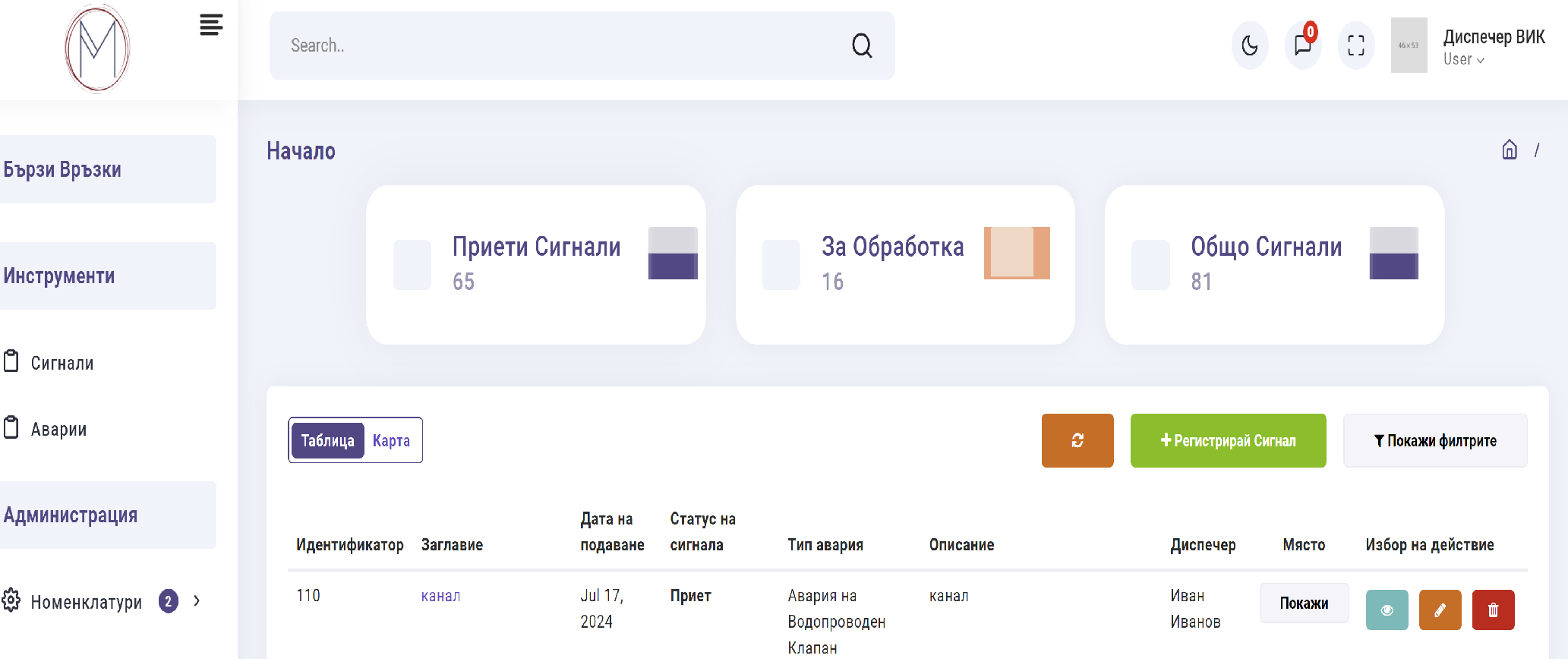Screen dimensions: 1568x668
Task: Click the hamburger menu icon
Action: pos(210,25)
